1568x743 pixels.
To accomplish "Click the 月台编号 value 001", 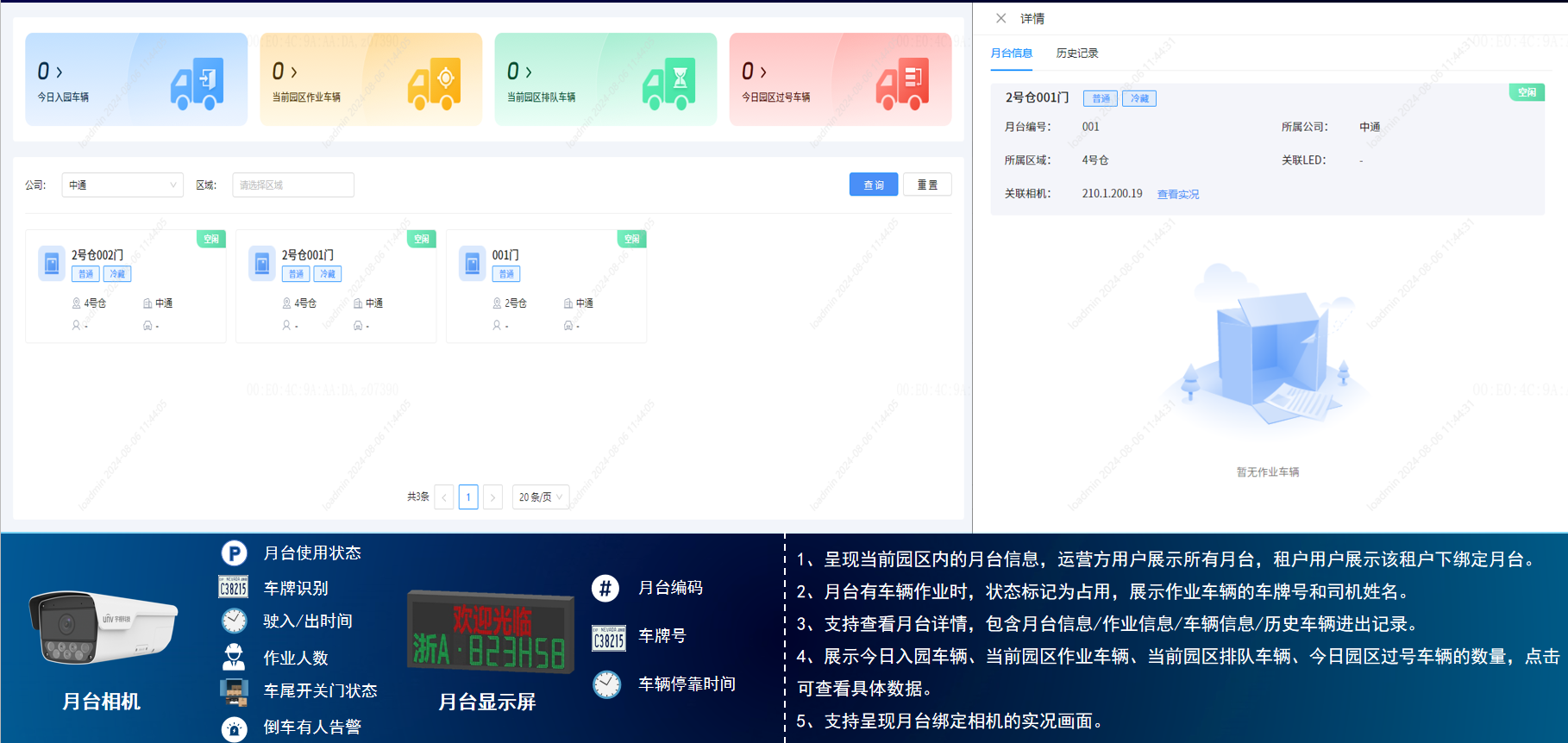I will [x=1091, y=127].
